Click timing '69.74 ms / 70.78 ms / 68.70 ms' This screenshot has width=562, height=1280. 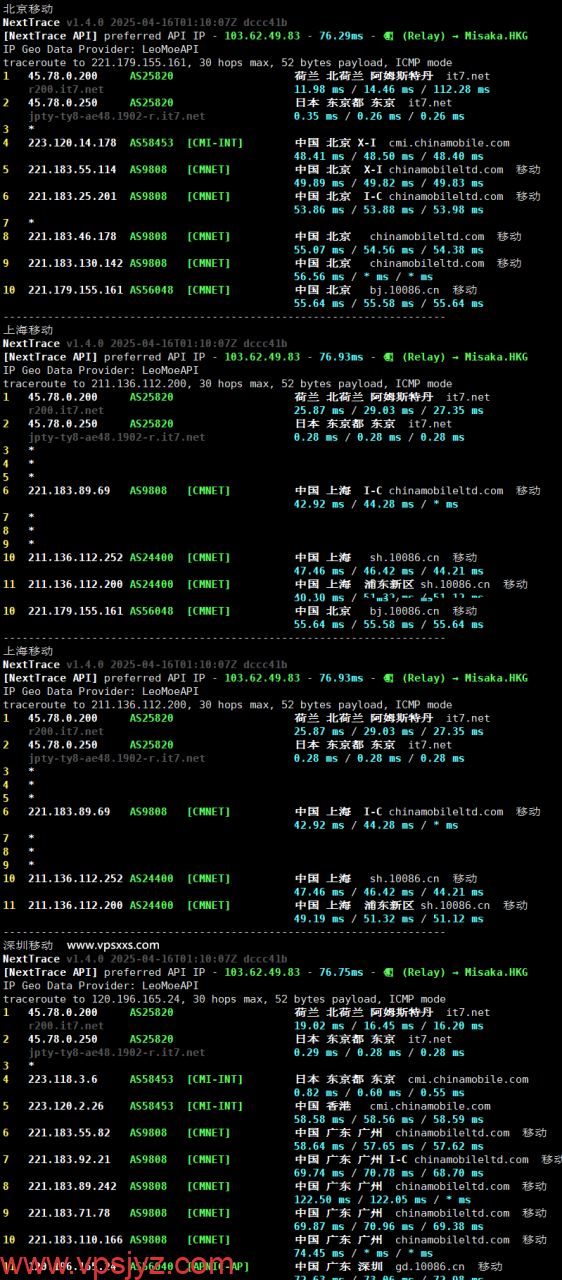[388, 1173]
